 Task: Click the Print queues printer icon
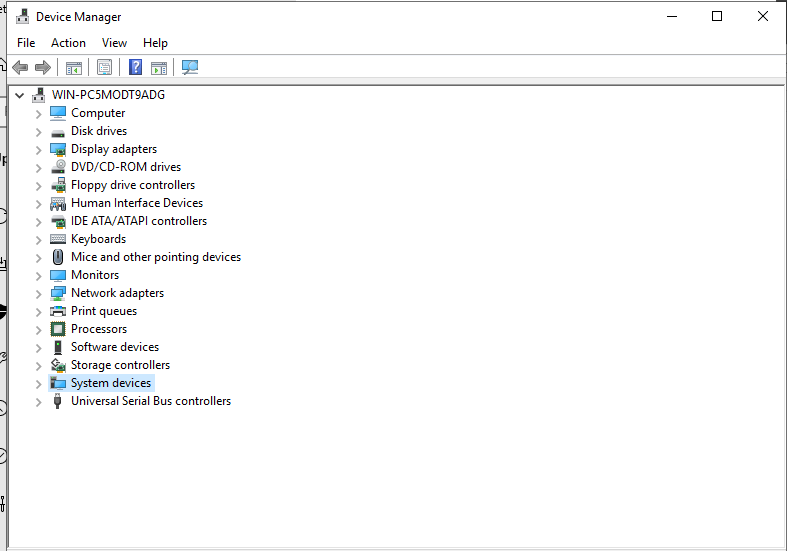[58, 311]
